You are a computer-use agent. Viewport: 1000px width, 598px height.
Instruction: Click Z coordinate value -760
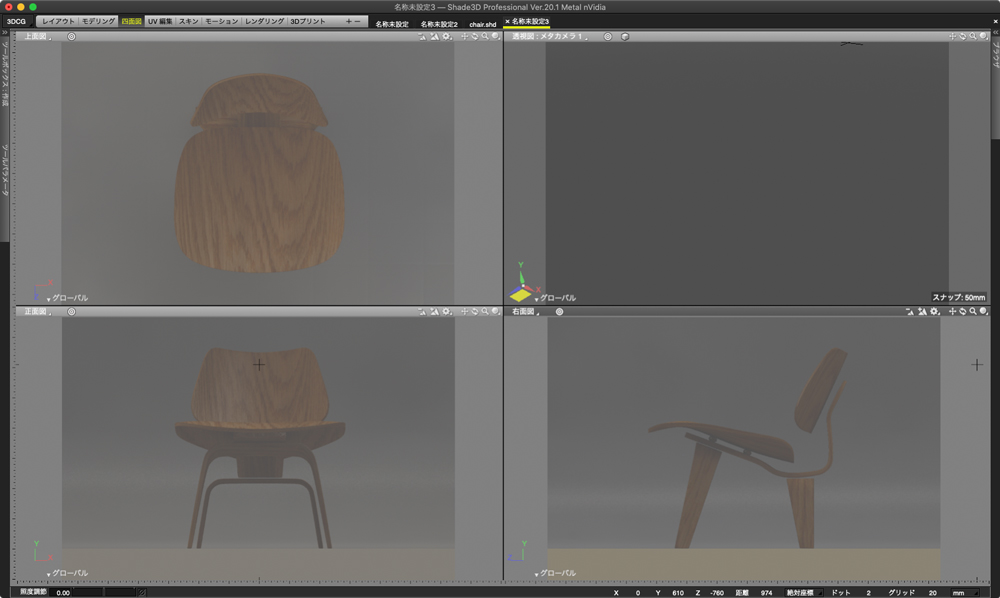click(717, 593)
